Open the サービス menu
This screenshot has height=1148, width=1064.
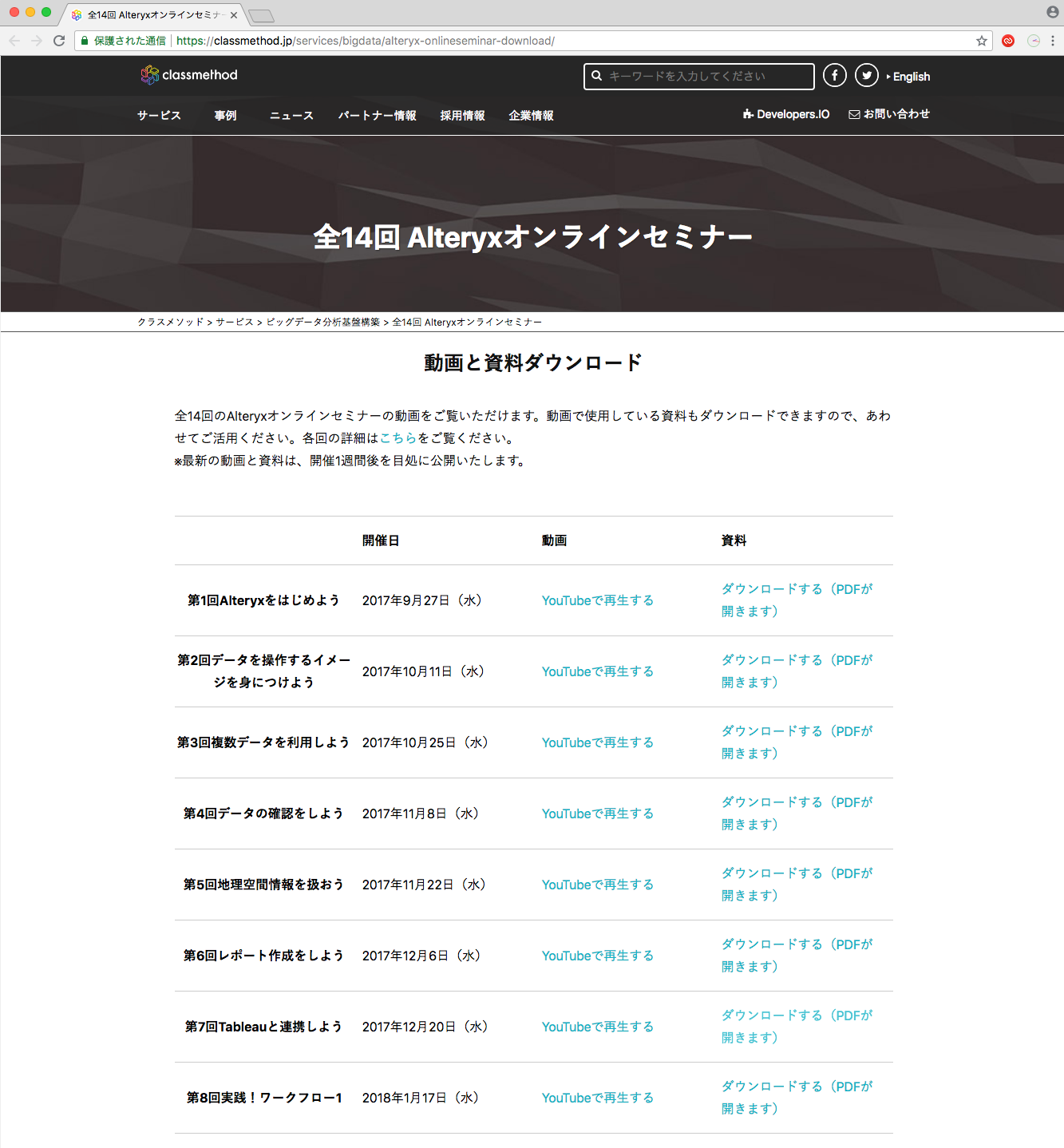tap(159, 116)
